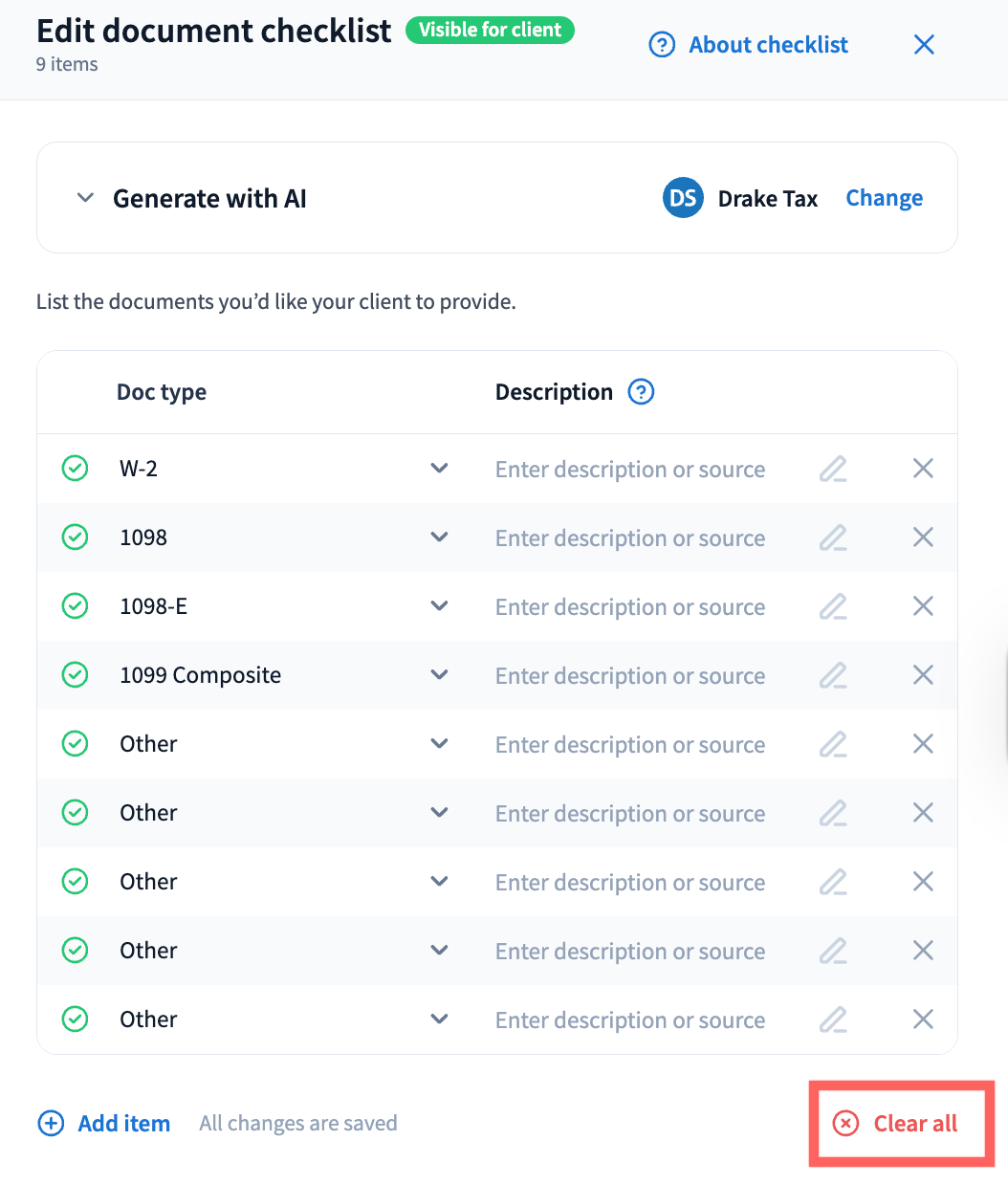Open the W-2 doc type dropdown
Viewport: 1008px width, 1184px height.
tap(439, 469)
